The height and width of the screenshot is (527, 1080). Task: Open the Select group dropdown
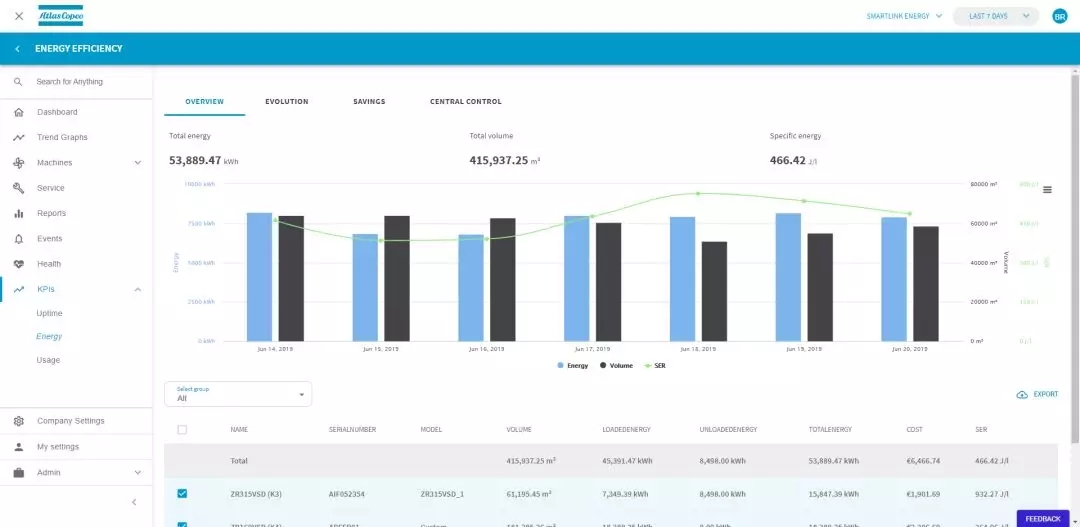pyautogui.click(x=238, y=394)
